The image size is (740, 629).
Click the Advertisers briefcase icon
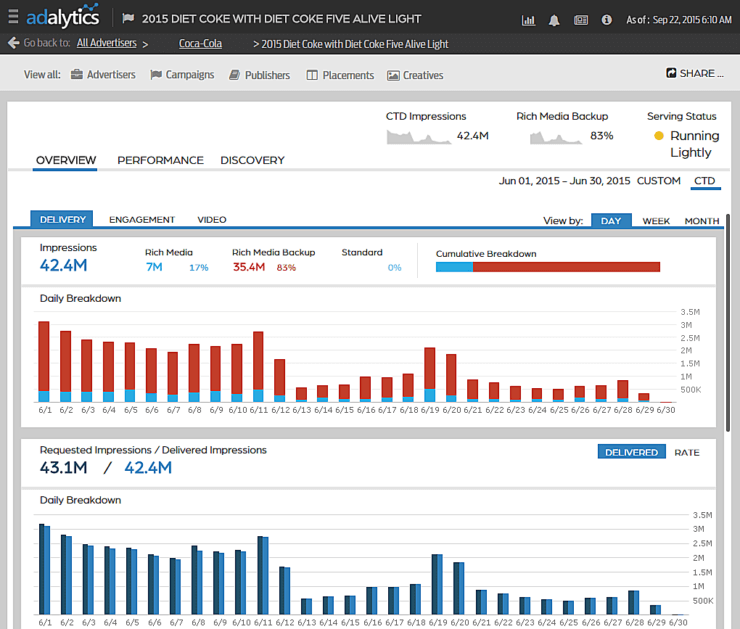click(76, 75)
